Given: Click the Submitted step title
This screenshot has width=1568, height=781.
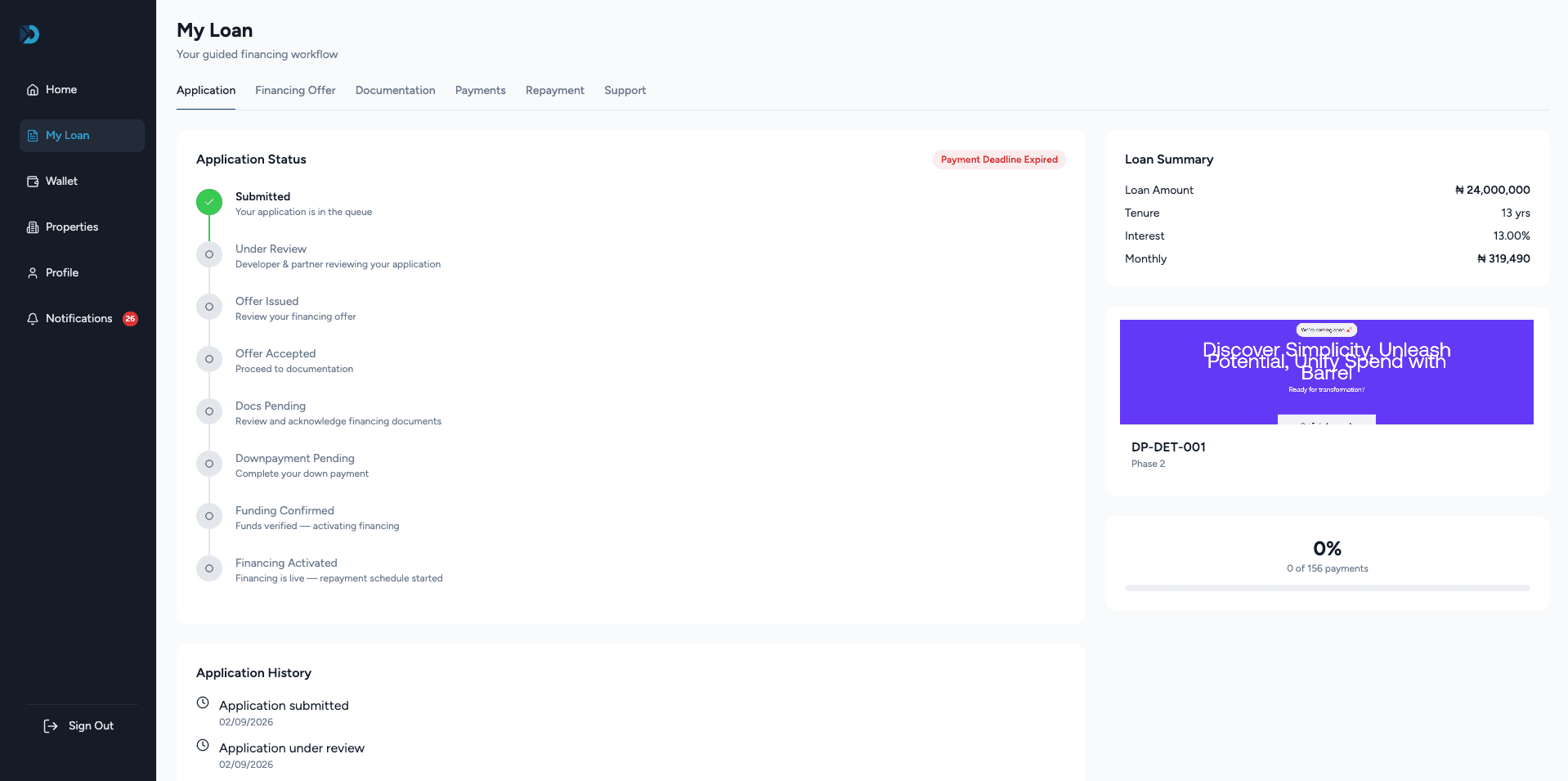Looking at the screenshot, I should click(262, 196).
